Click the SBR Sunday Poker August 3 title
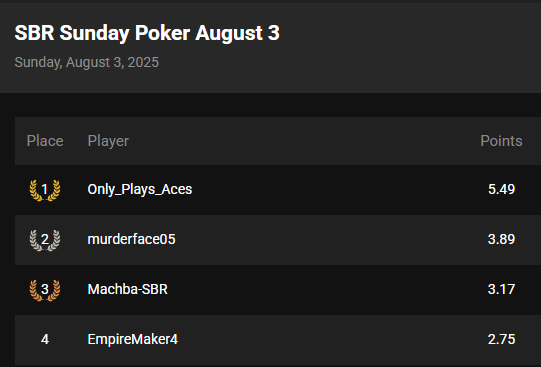The width and height of the screenshot is (541, 367). 147,33
